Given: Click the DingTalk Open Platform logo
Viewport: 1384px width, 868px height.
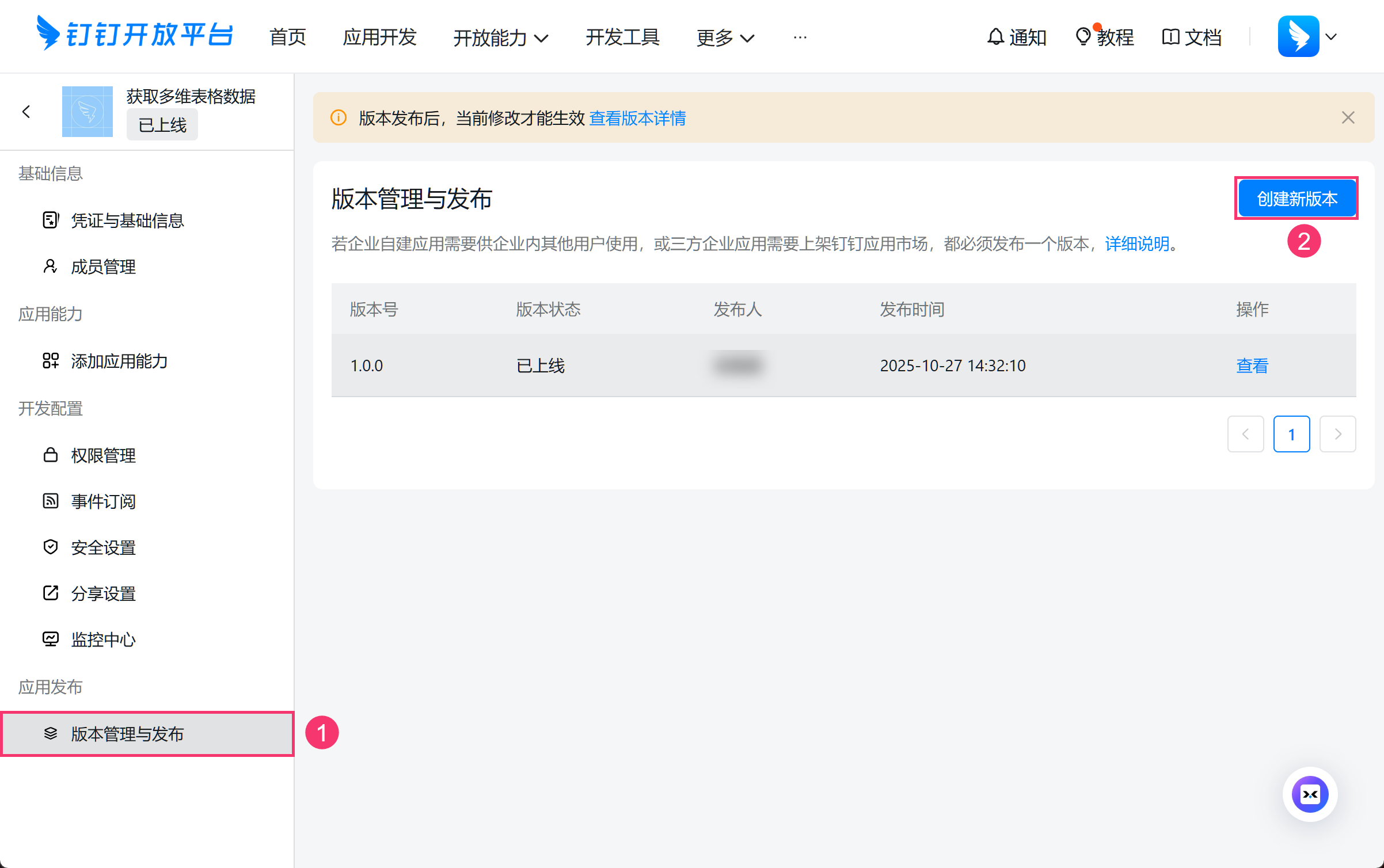Looking at the screenshot, I should [135, 33].
